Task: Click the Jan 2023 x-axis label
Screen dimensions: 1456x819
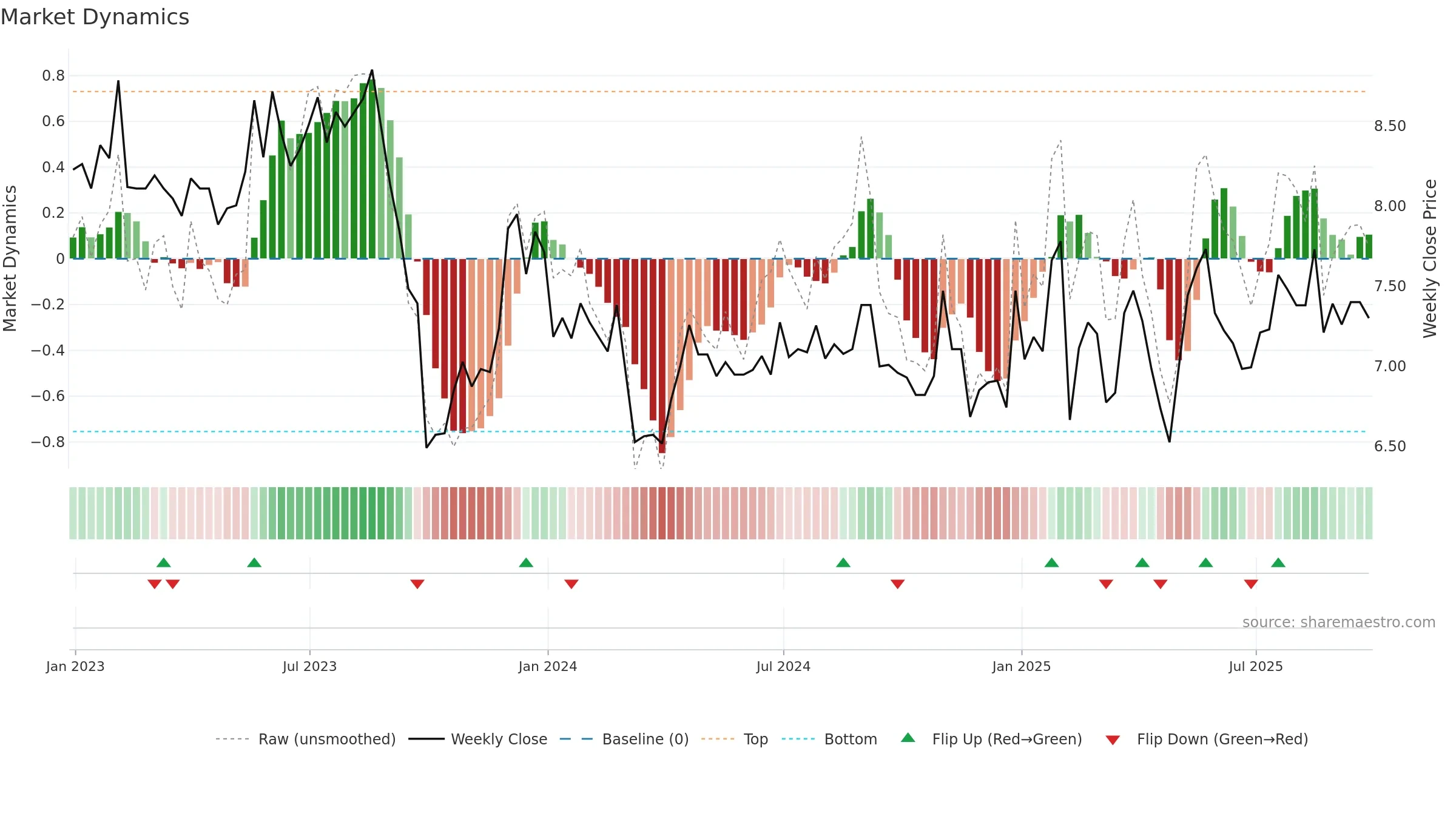Action: [x=75, y=666]
